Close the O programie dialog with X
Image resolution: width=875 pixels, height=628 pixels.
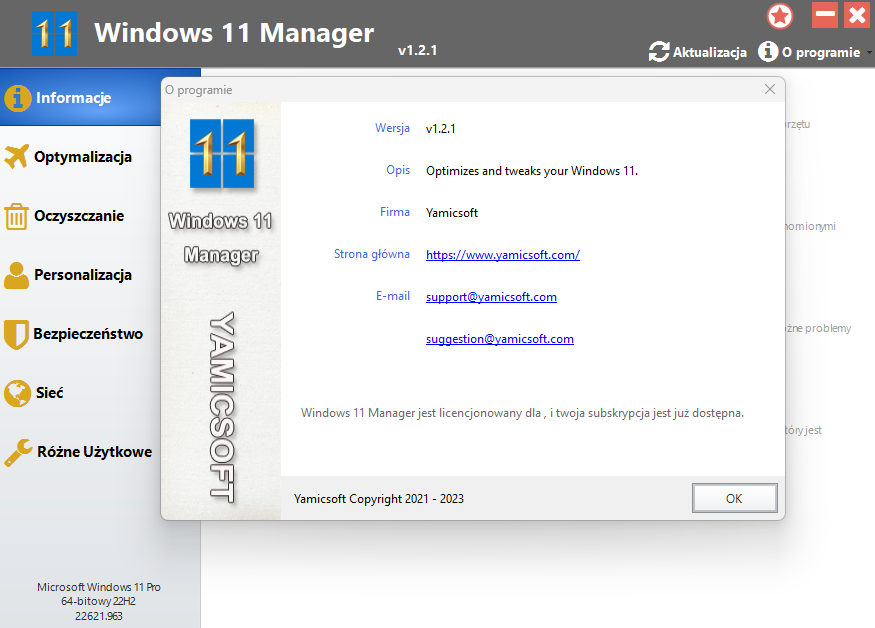click(x=770, y=89)
